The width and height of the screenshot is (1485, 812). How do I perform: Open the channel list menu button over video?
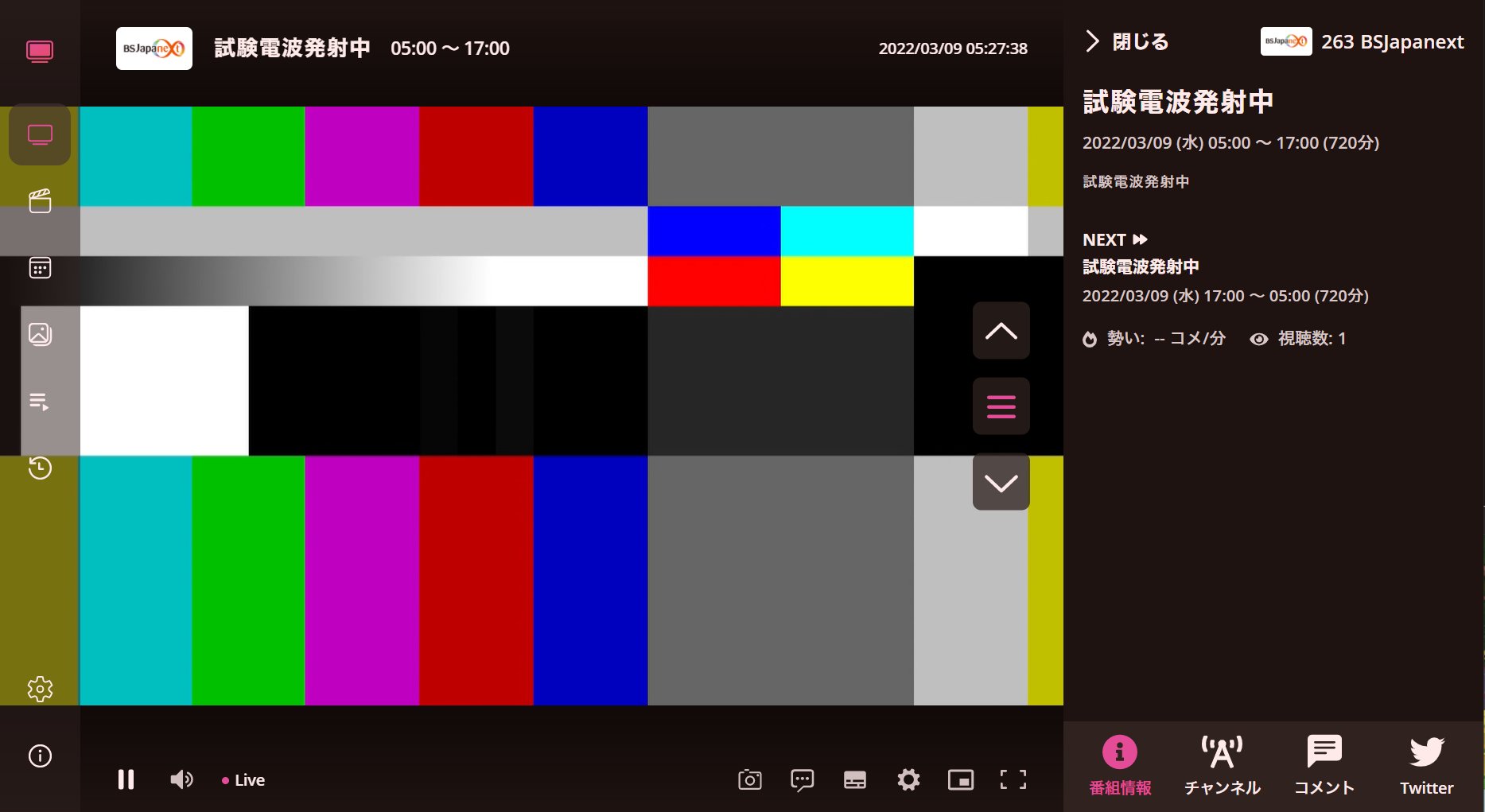click(1001, 406)
